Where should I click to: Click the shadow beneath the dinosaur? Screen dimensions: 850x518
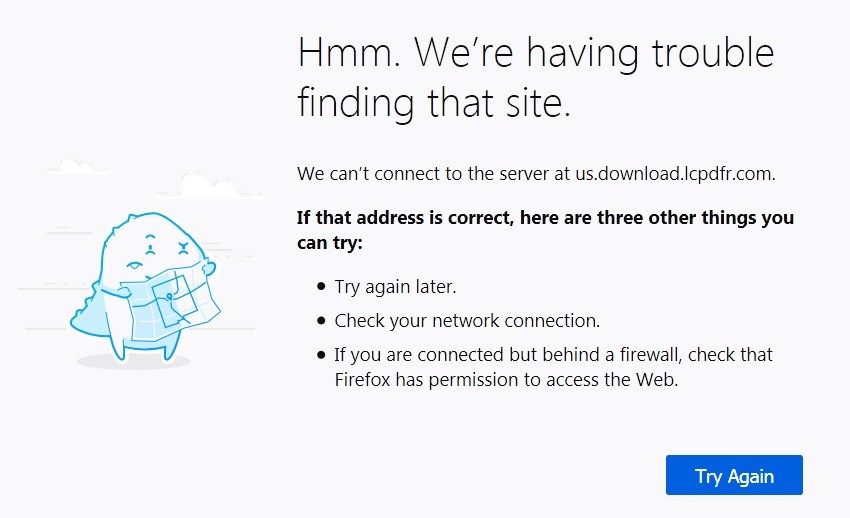[133, 361]
